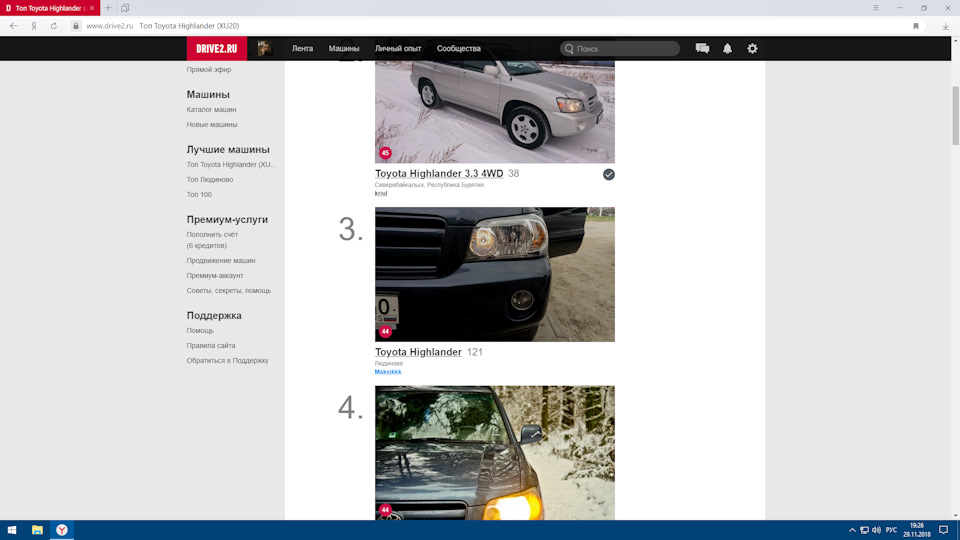Open the Правила сайта sidebar link
Viewport: 960px width, 540px height.
[211, 345]
